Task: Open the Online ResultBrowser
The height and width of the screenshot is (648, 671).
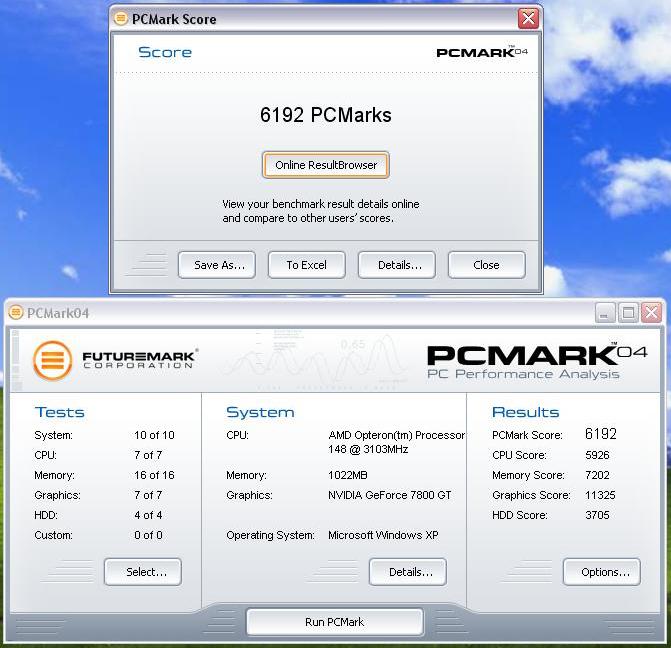Action: [x=326, y=165]
